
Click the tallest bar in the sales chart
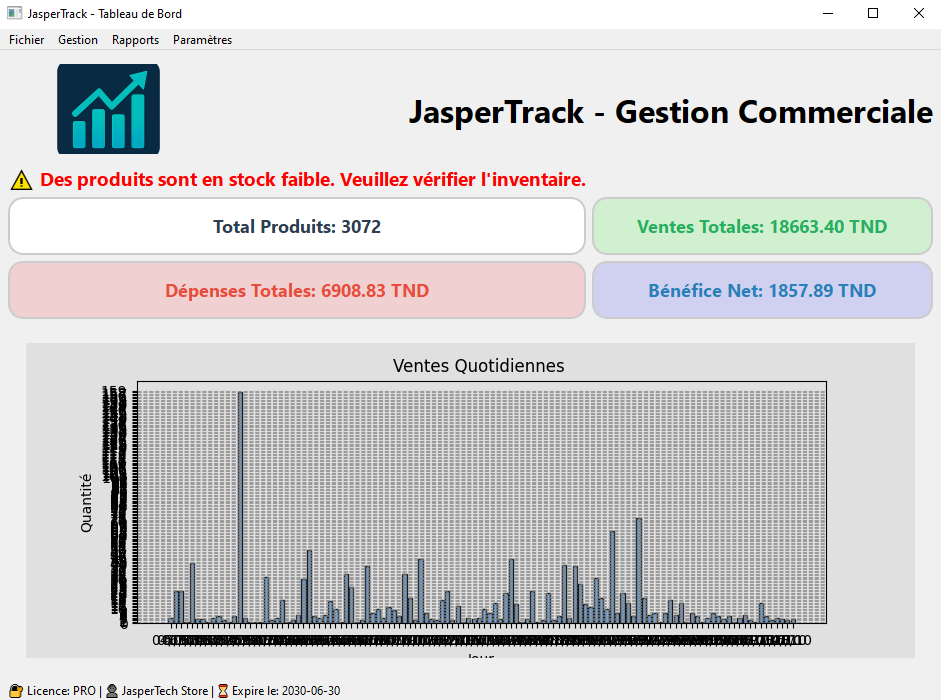240,507
